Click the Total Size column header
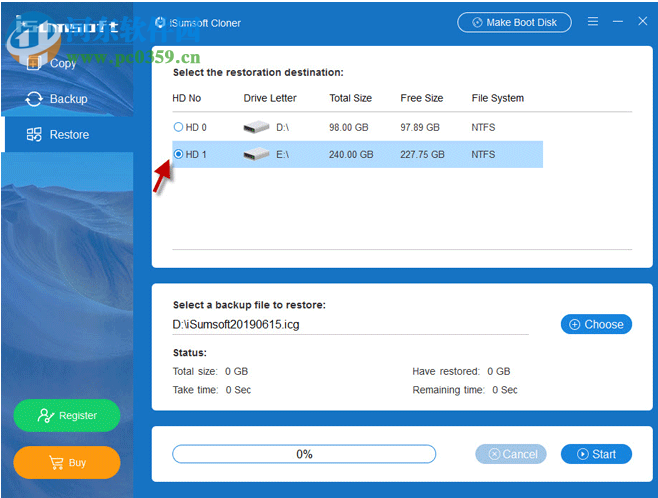 point(350,98)
